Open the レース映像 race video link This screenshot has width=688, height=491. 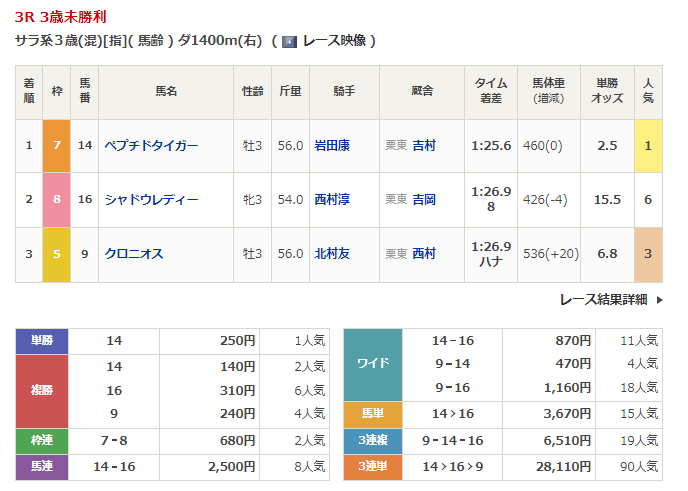334,41
